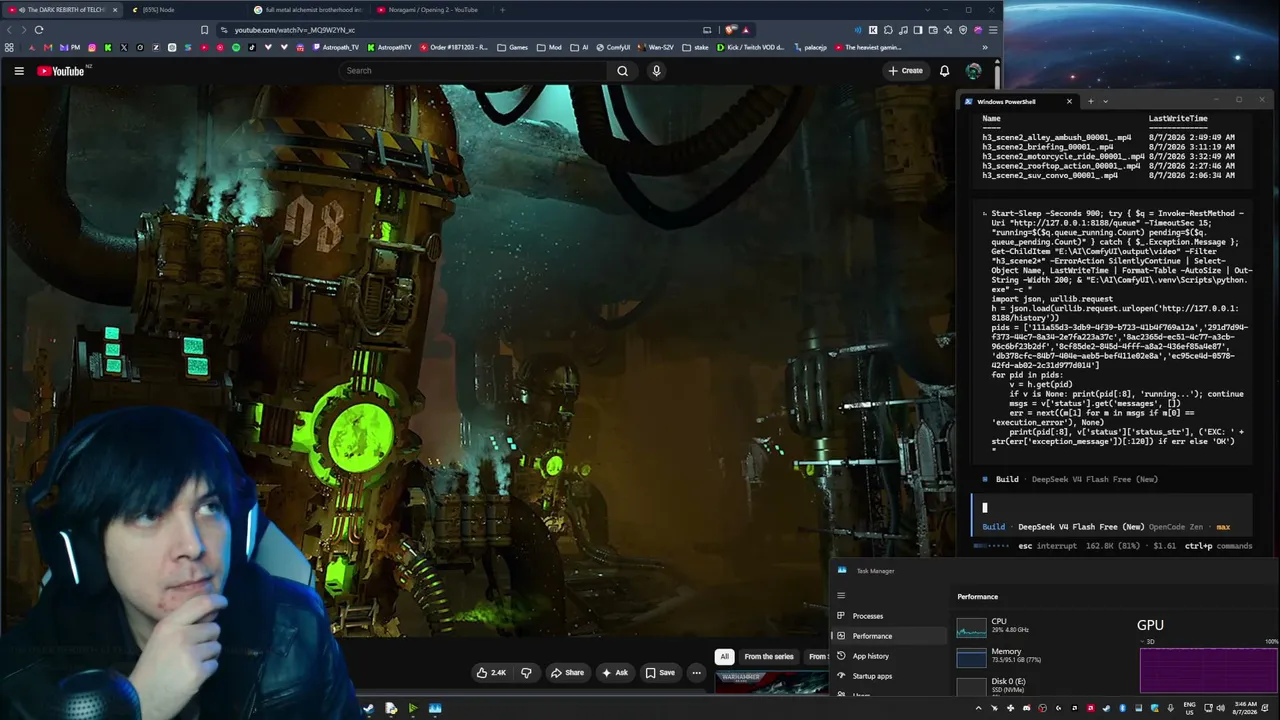Open the browser new tab button
The image size is (1280, 720).
[x=502, y=10]
